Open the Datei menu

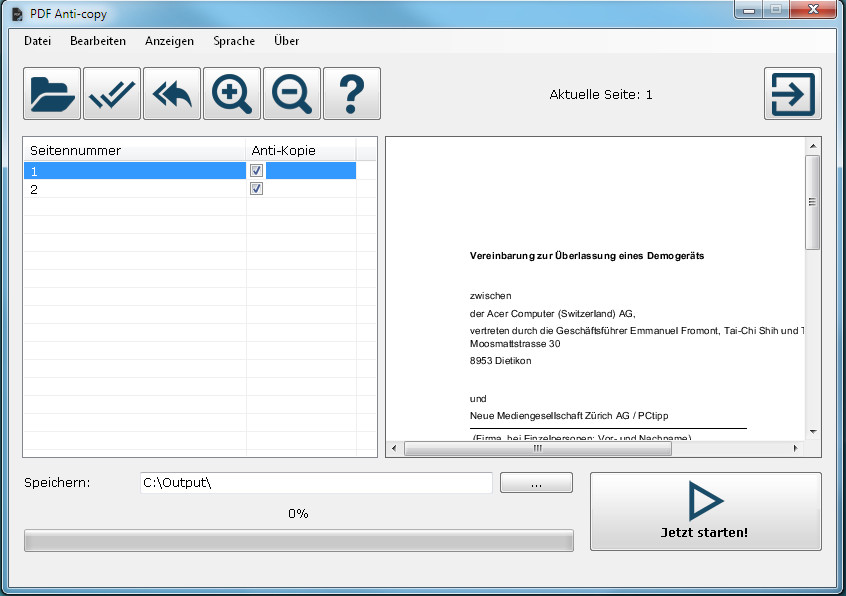pos(37,41)
